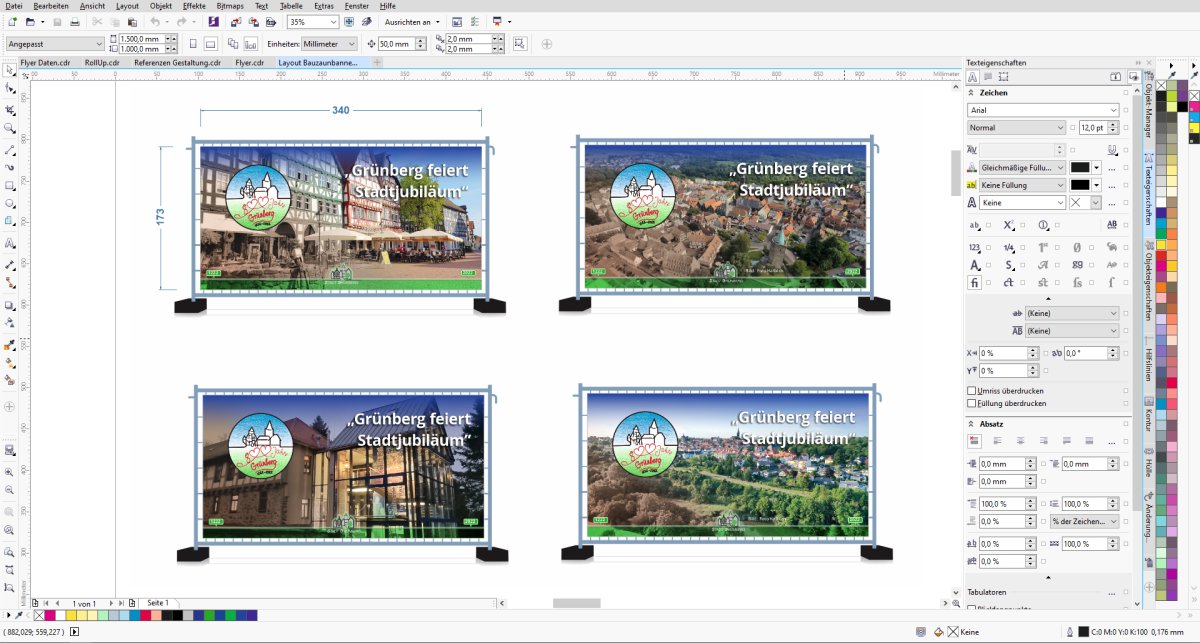Click the 'Seite 1' page tab
The image size is (1200, 643).
158,604
